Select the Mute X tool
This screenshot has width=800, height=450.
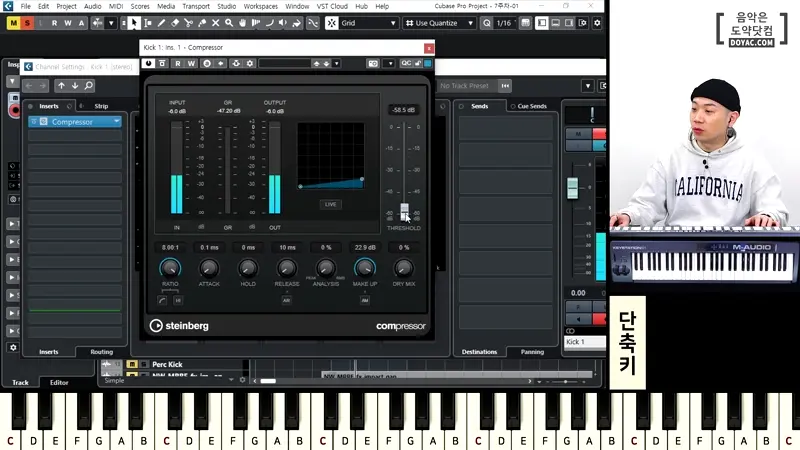[215, 23]
